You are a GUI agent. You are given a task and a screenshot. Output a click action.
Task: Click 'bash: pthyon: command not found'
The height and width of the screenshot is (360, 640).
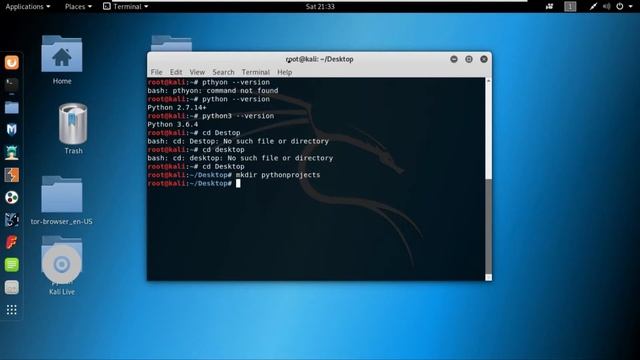pos(213,91)
